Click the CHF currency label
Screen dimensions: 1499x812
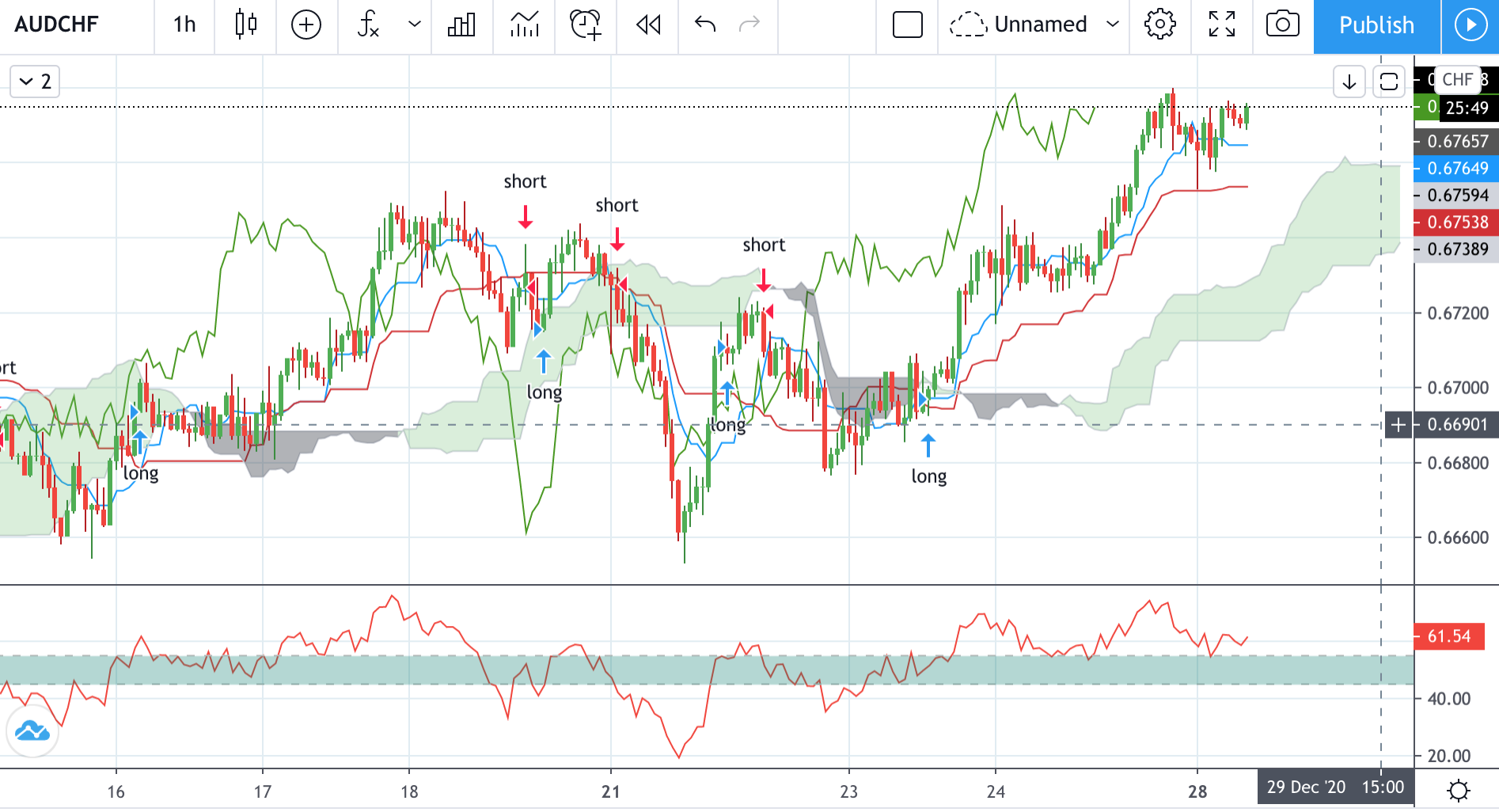pos(1457,79)
